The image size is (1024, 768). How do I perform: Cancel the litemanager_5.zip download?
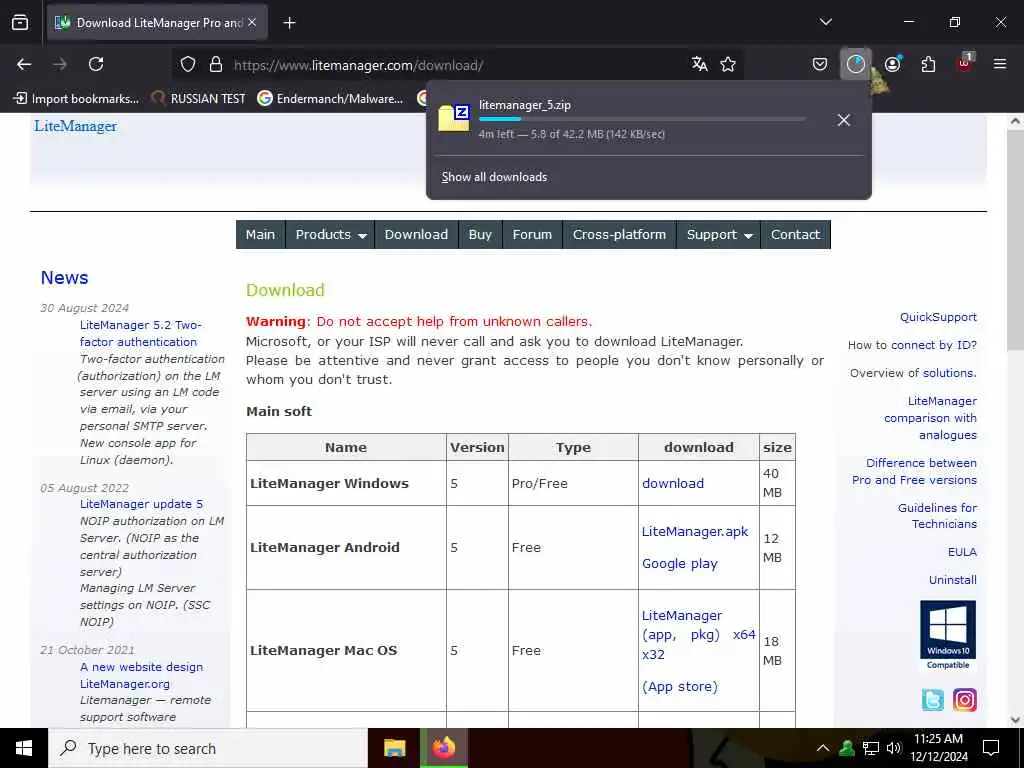[x=843, y=120]
